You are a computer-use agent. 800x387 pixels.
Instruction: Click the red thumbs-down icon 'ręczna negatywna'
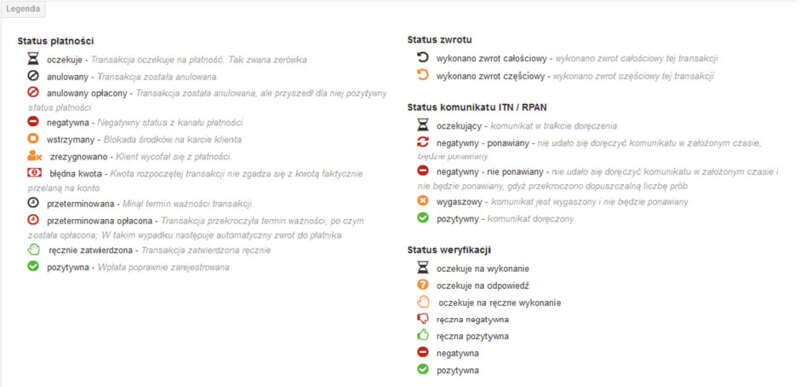pyautogui.click(x=423, y=319)
